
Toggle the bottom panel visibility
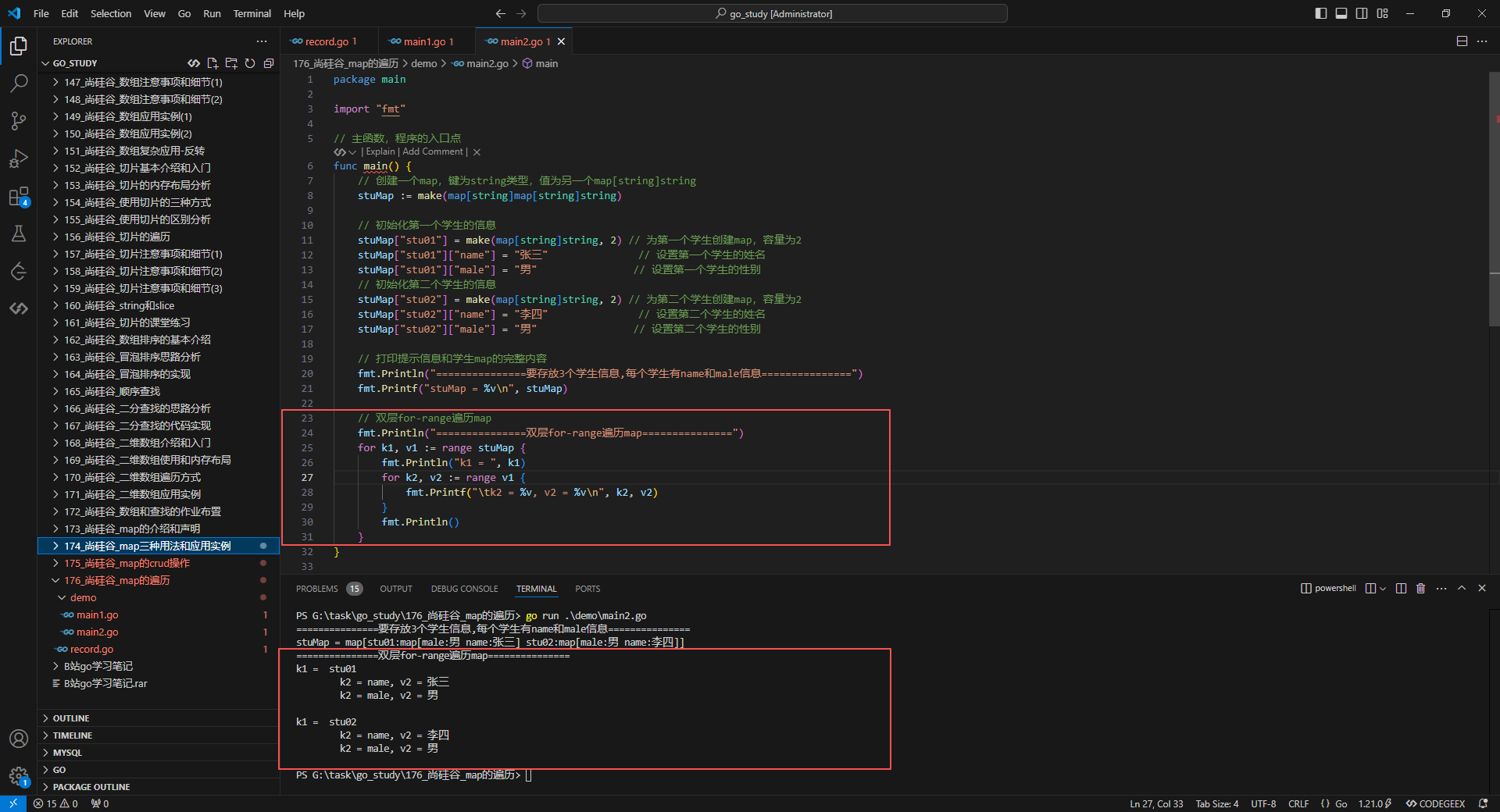tap(1341, 13)
